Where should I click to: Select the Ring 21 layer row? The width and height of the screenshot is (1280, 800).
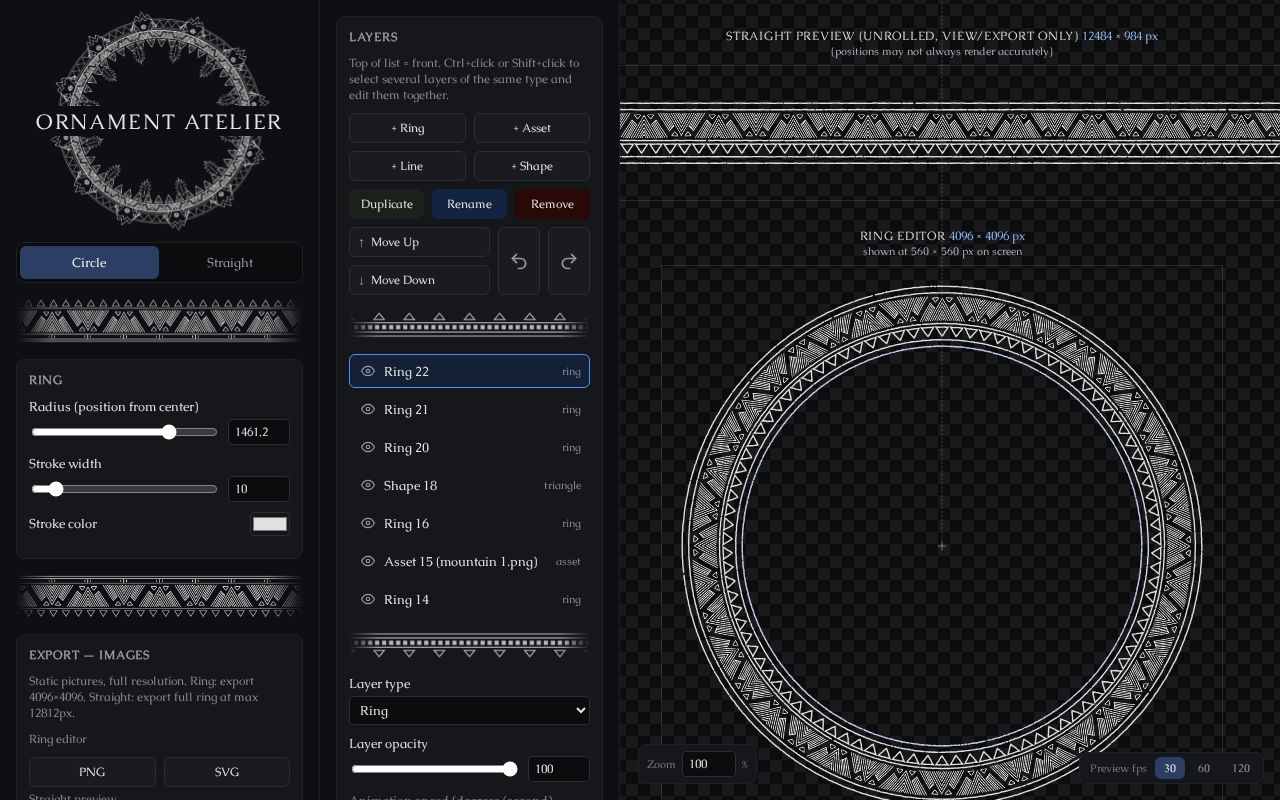[x=469, y=409]
